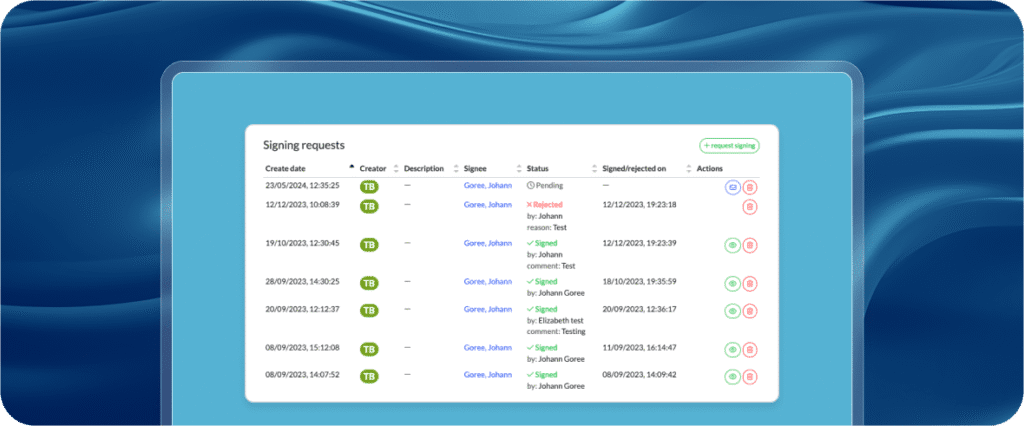The width and height of the screenshot is (1024, 426).
Task: Delete the rejected 12/12/2023 signing request
Action: point(750,206)
